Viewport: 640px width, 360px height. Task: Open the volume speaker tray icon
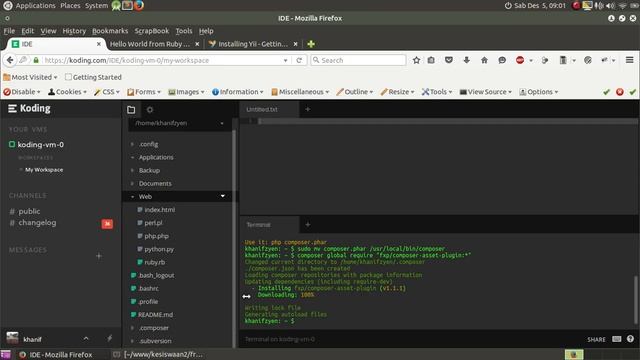coord(610,6)
